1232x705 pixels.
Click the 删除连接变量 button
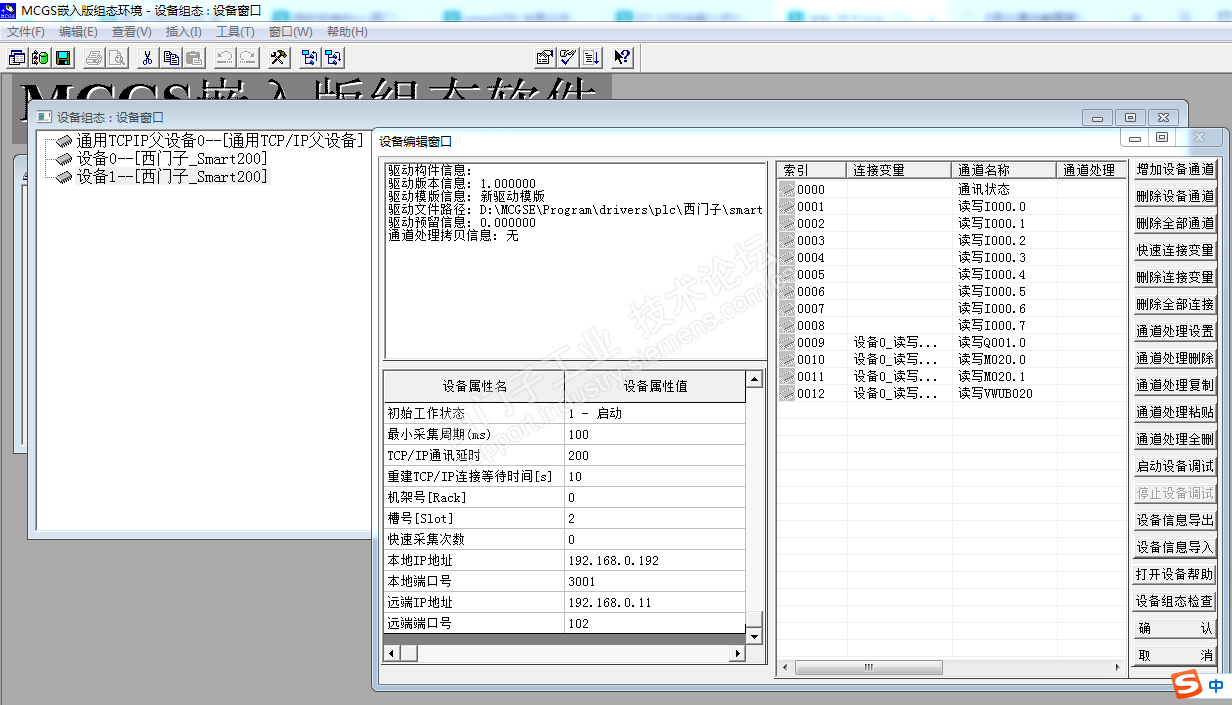coord(1175,277)
